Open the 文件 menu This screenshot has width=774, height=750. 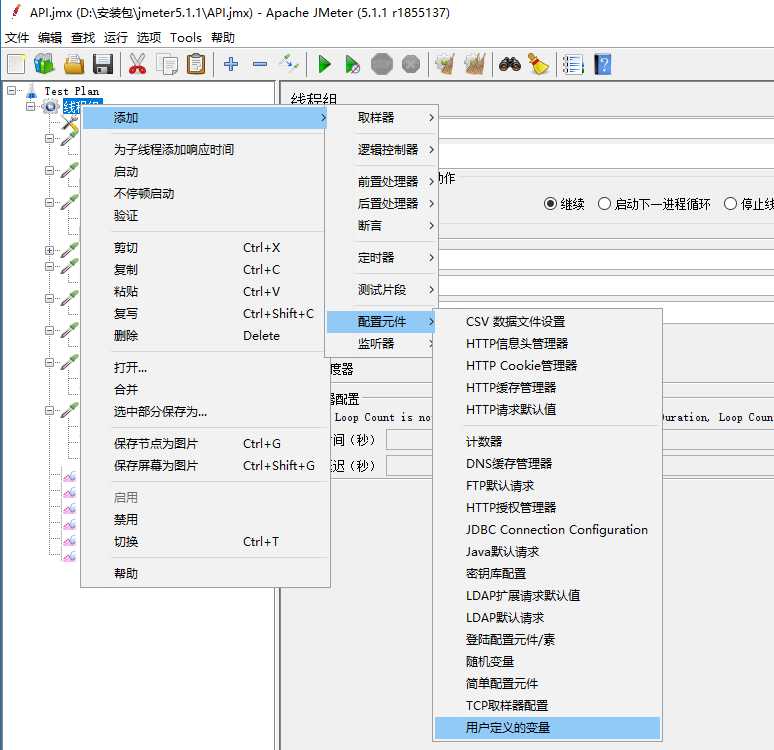click(x=17, y=38)
